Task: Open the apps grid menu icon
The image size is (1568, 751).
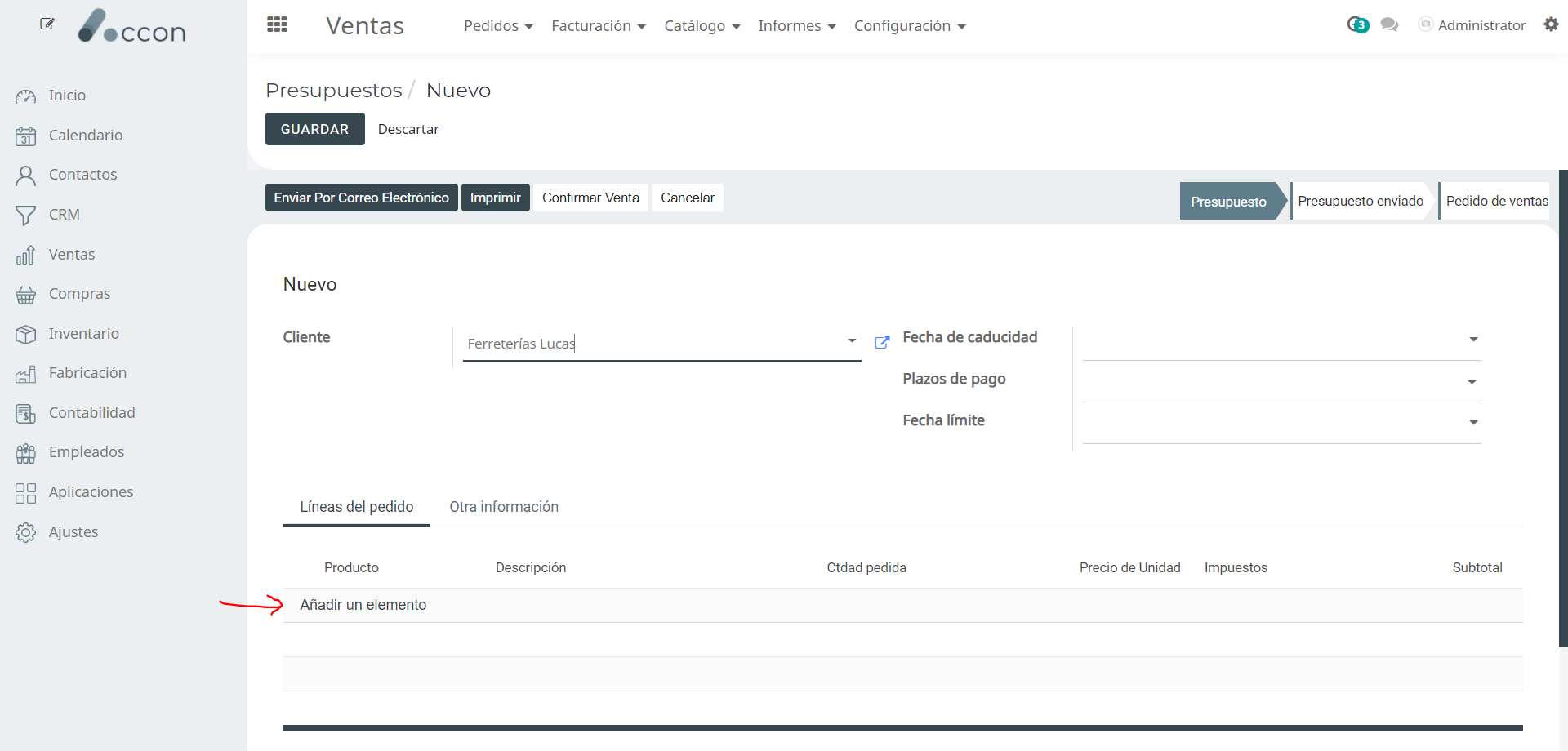Action: coord(277,24)
